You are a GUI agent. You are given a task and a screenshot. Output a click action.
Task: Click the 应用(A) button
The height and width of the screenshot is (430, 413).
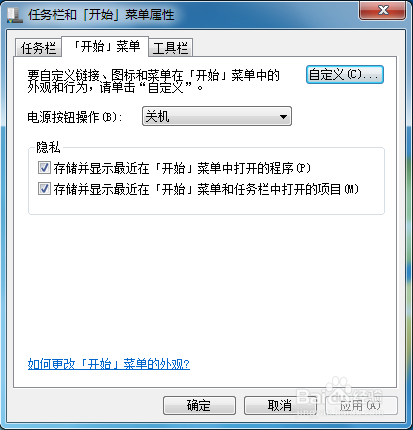coord(361,405)
